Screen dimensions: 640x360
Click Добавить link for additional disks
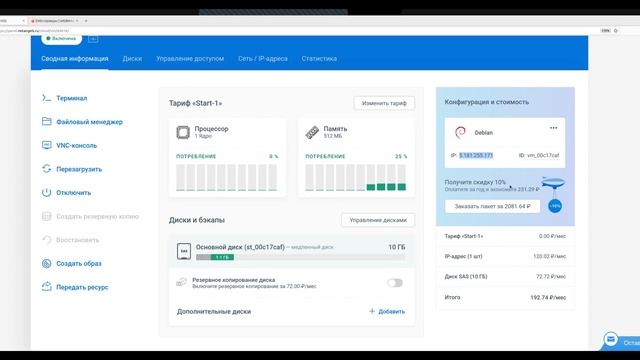[x=391, y=311]
